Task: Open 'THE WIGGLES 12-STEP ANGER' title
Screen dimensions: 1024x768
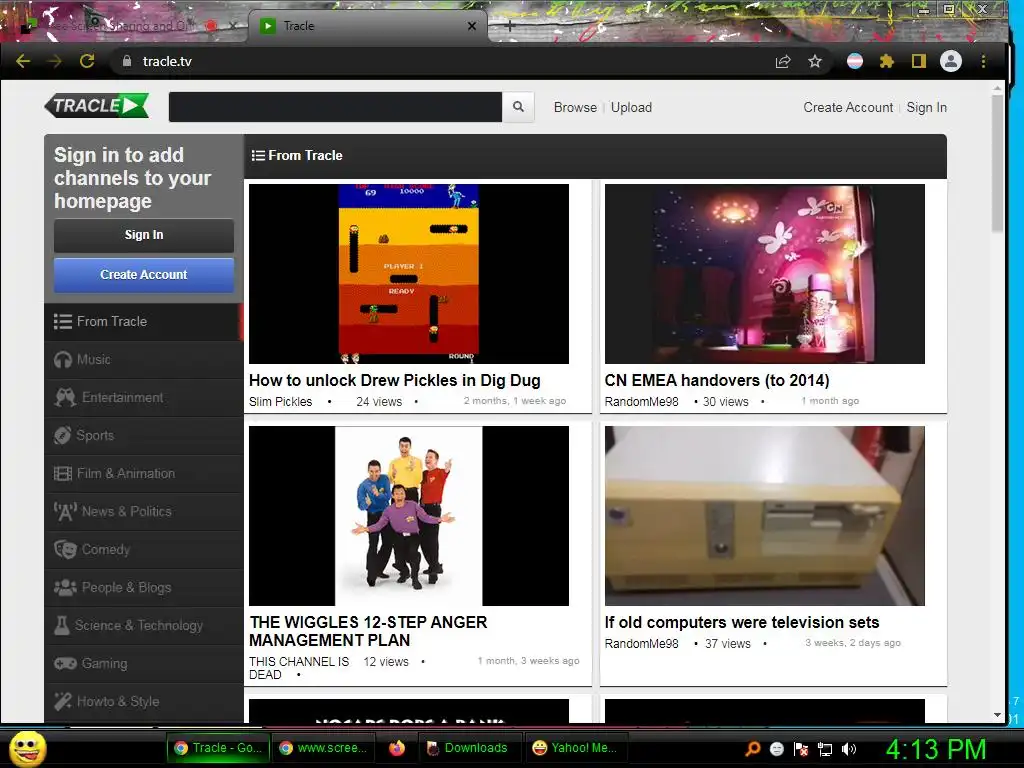Action: [x=368, y=631]
